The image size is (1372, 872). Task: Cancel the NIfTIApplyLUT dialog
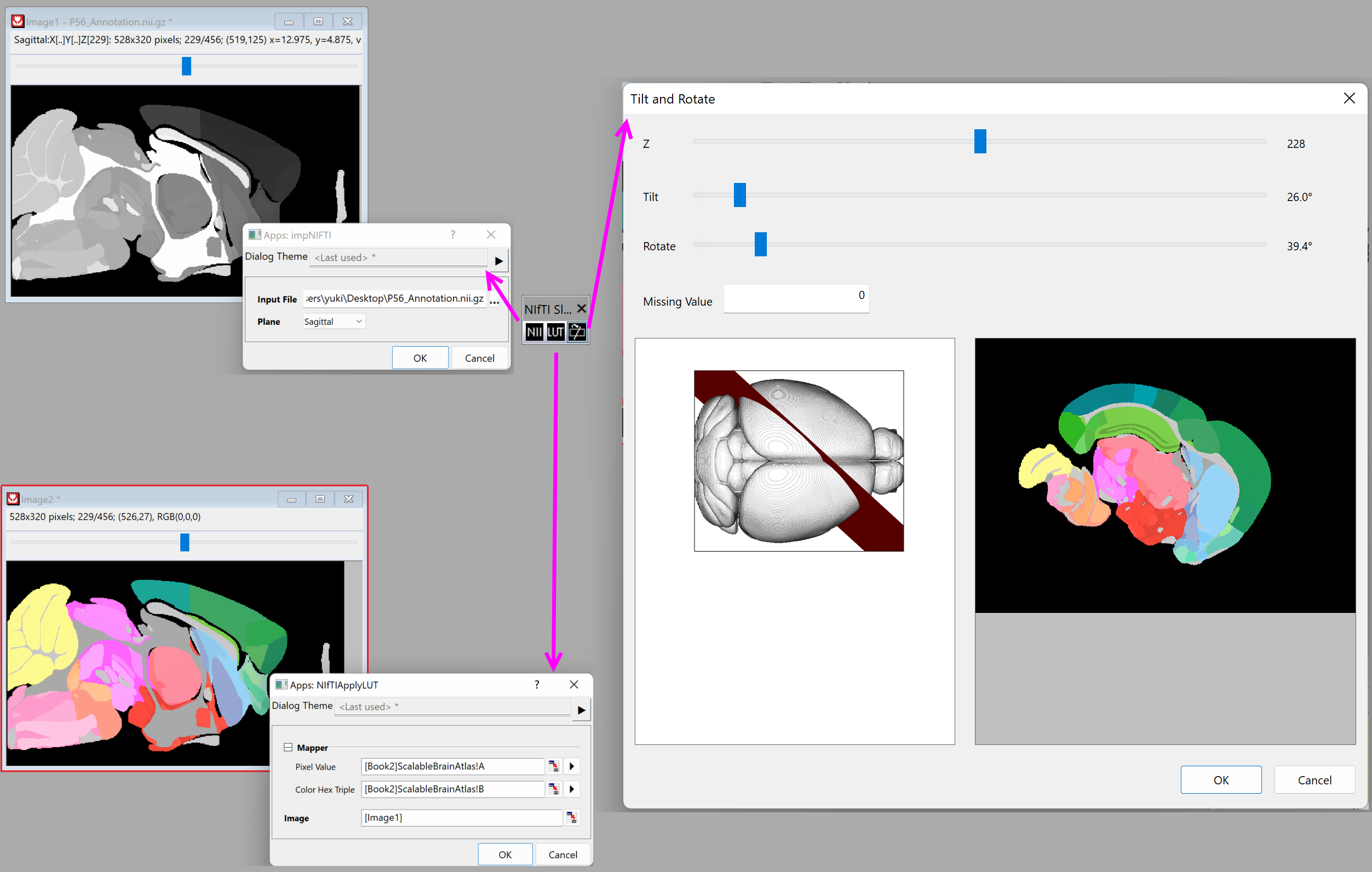562,854
